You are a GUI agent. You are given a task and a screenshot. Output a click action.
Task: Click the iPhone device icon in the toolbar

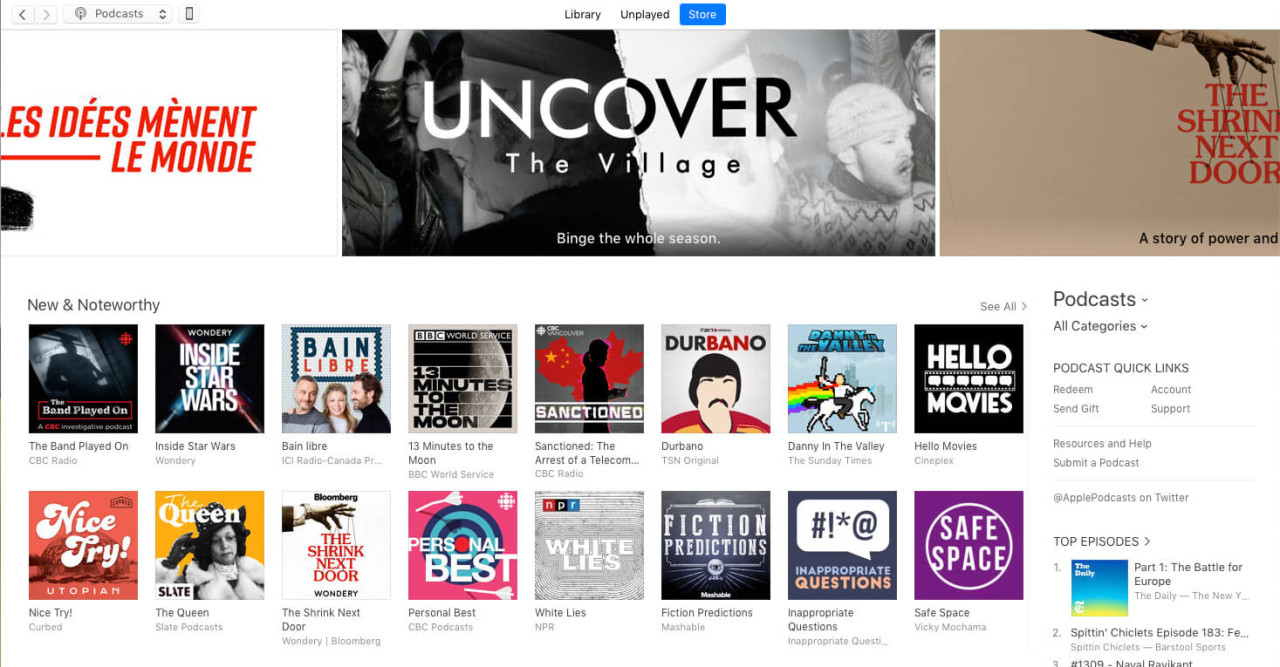(x=189, y=14)
